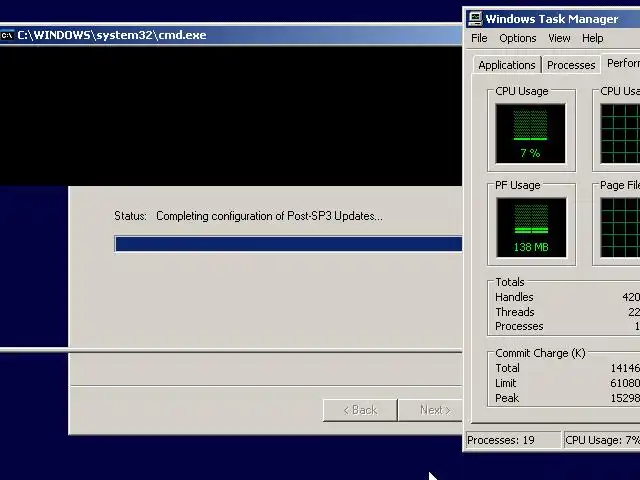This screenshot has height=480, width=640.
Task: Click the Back button in setup wizard
Action: (x=360, y=410)
